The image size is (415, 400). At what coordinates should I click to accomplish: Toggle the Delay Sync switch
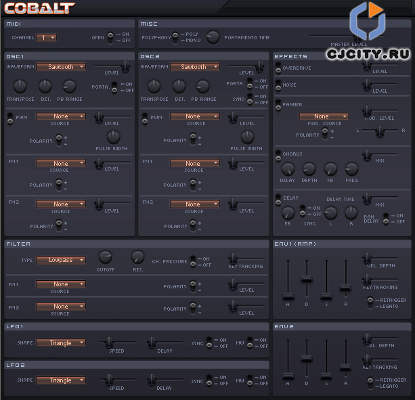coord(303,211)
